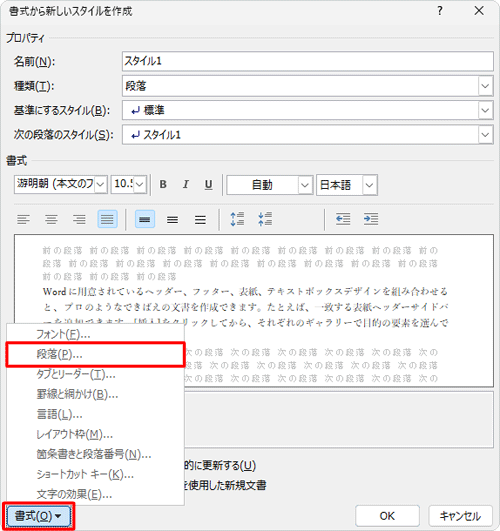Expand the 種類 style type dropdown
The image size is (500, 531).
485,86
